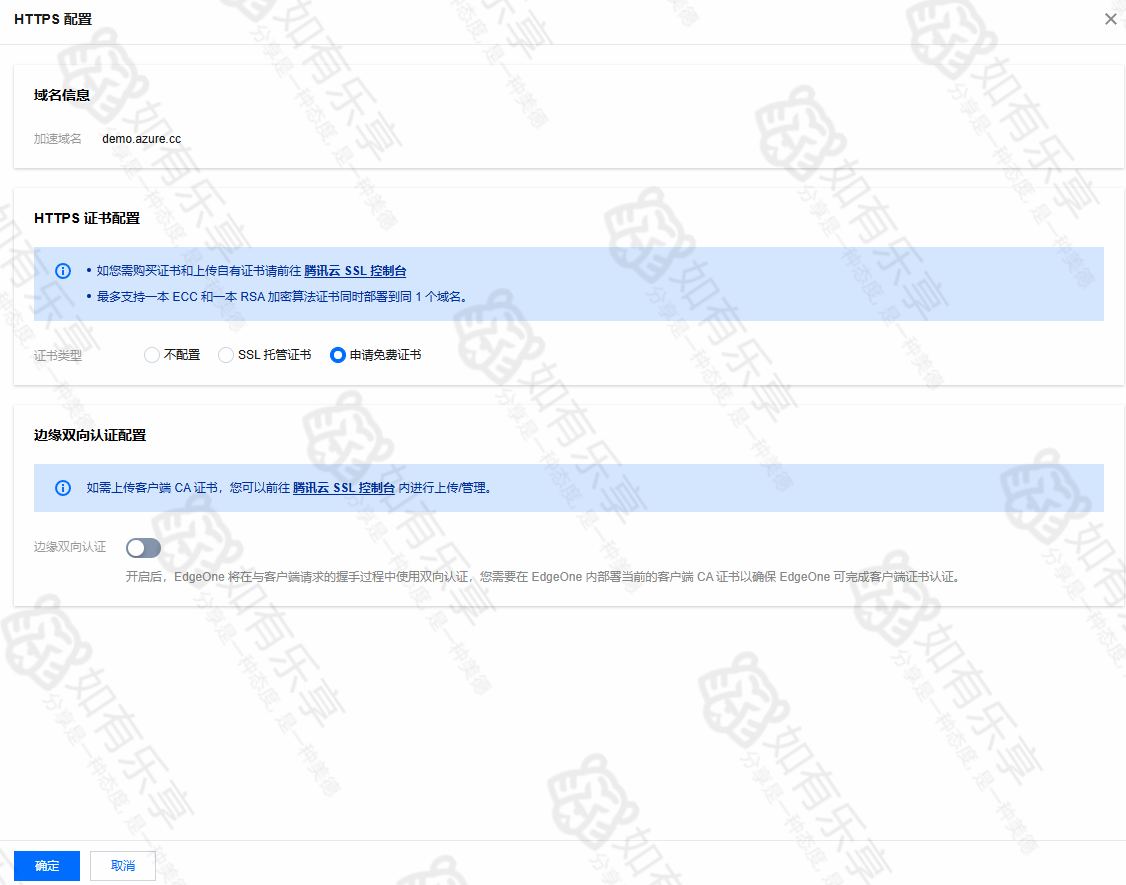The height and width of the screenshot is (885, 1126).
Task: Click the HTTPS 证书配置 section heading
Action: [x=87, y=218]
